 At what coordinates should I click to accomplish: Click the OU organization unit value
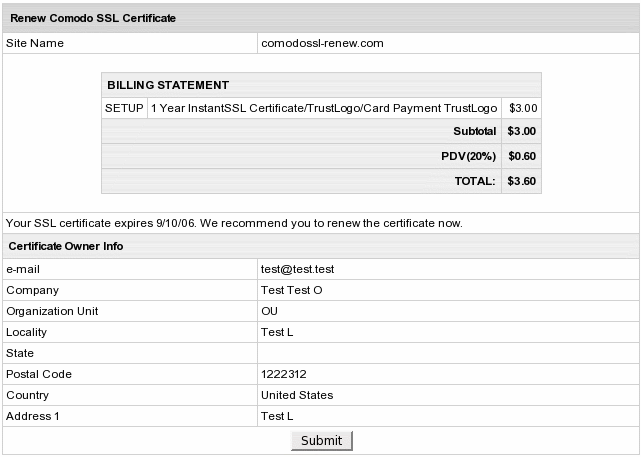pos(269,311)
